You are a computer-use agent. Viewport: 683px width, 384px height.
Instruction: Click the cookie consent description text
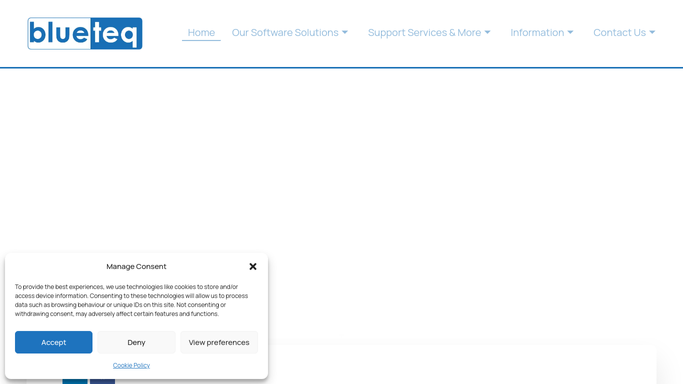coord(131,300)
